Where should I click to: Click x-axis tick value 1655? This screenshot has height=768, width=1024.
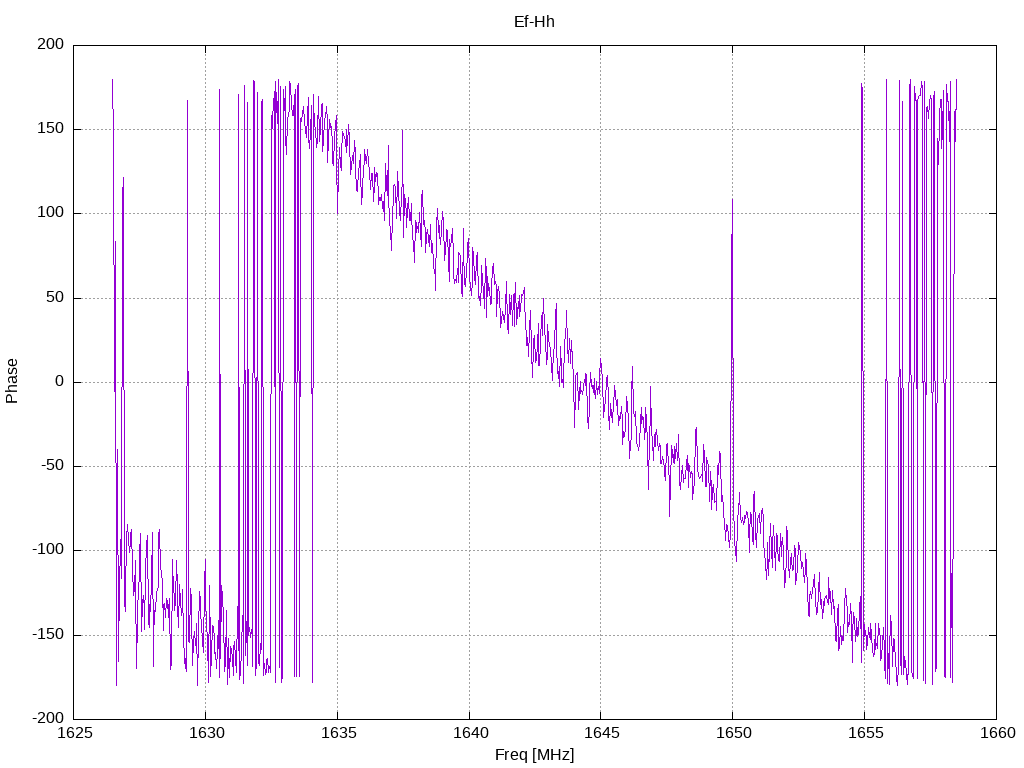tap(865, 733)
